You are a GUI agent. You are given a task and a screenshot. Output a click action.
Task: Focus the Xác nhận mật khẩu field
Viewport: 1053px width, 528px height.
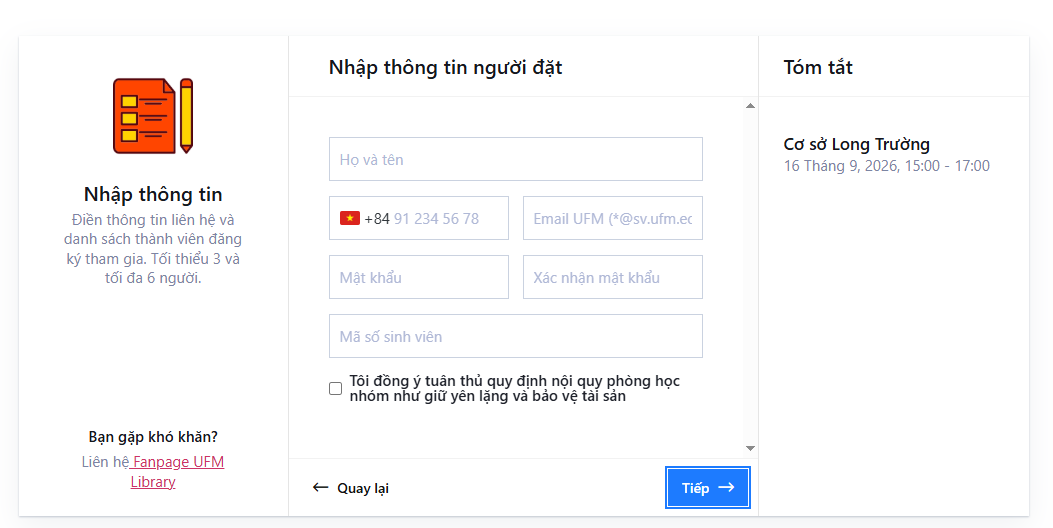pyautogui.click(x=612, y=277)
